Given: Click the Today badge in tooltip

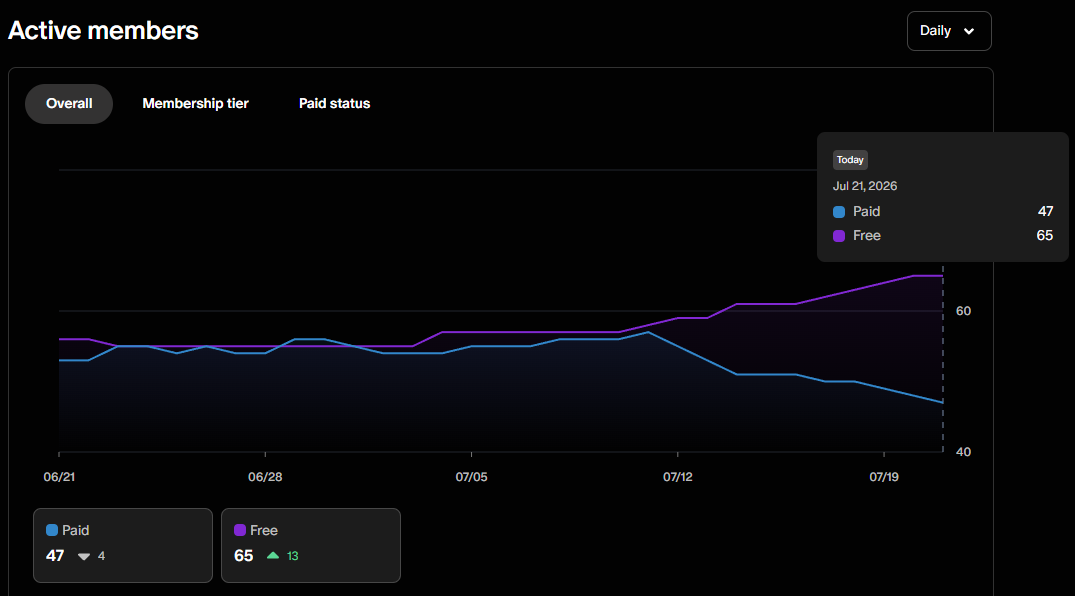Looking at the screenshot, I should pyautogui.click(x=850, y=160).
